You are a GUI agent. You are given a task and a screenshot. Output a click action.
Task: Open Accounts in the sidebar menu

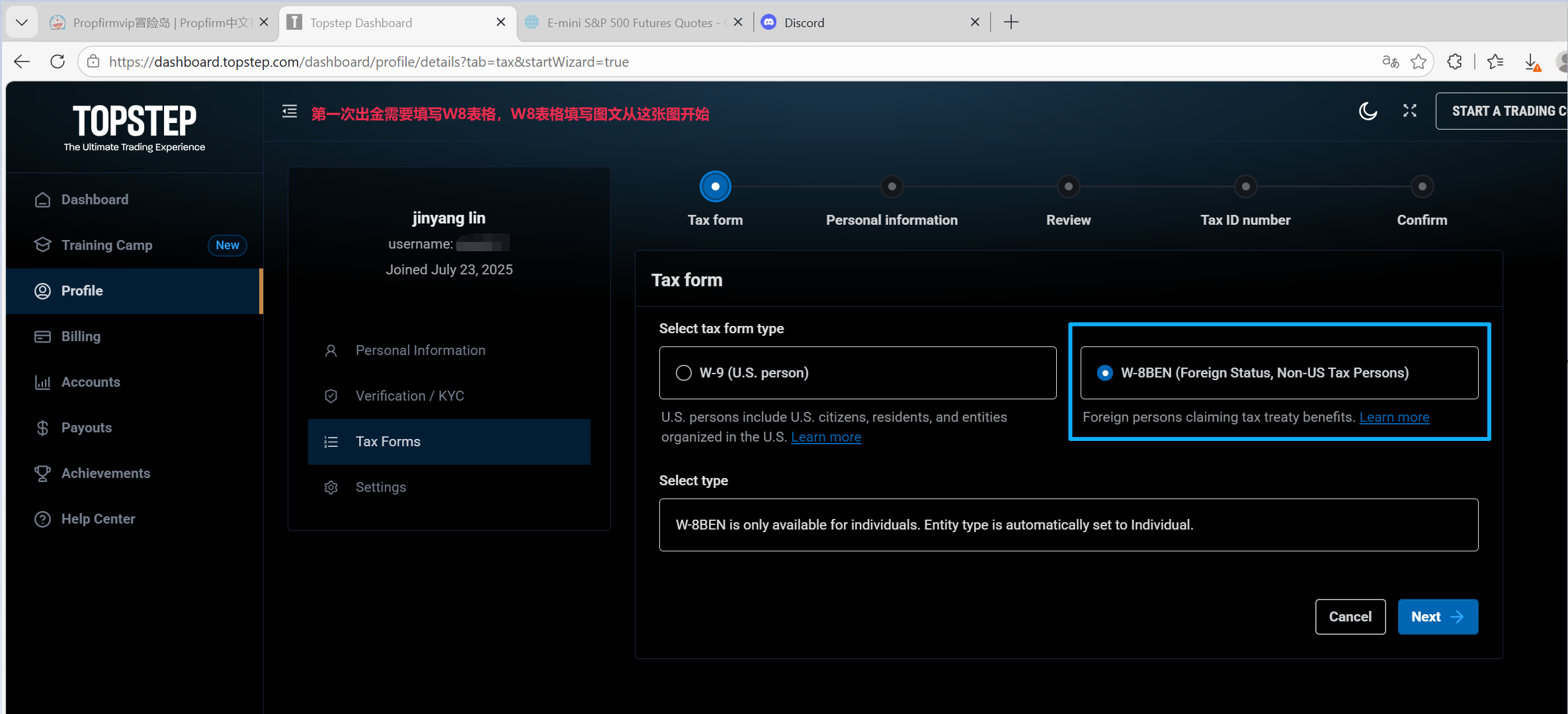click(x=134, y=382)
